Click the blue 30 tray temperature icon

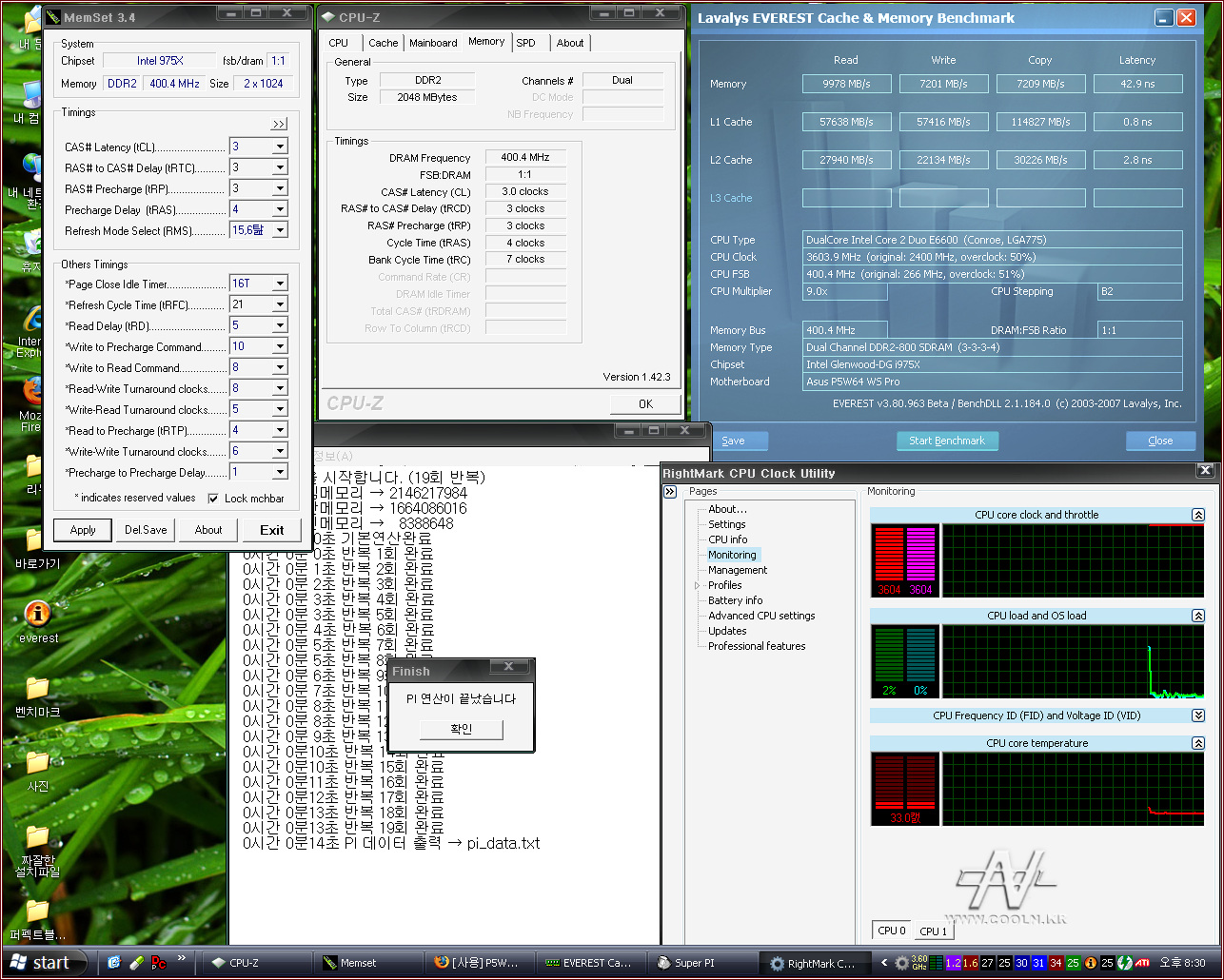point(1021,962)
